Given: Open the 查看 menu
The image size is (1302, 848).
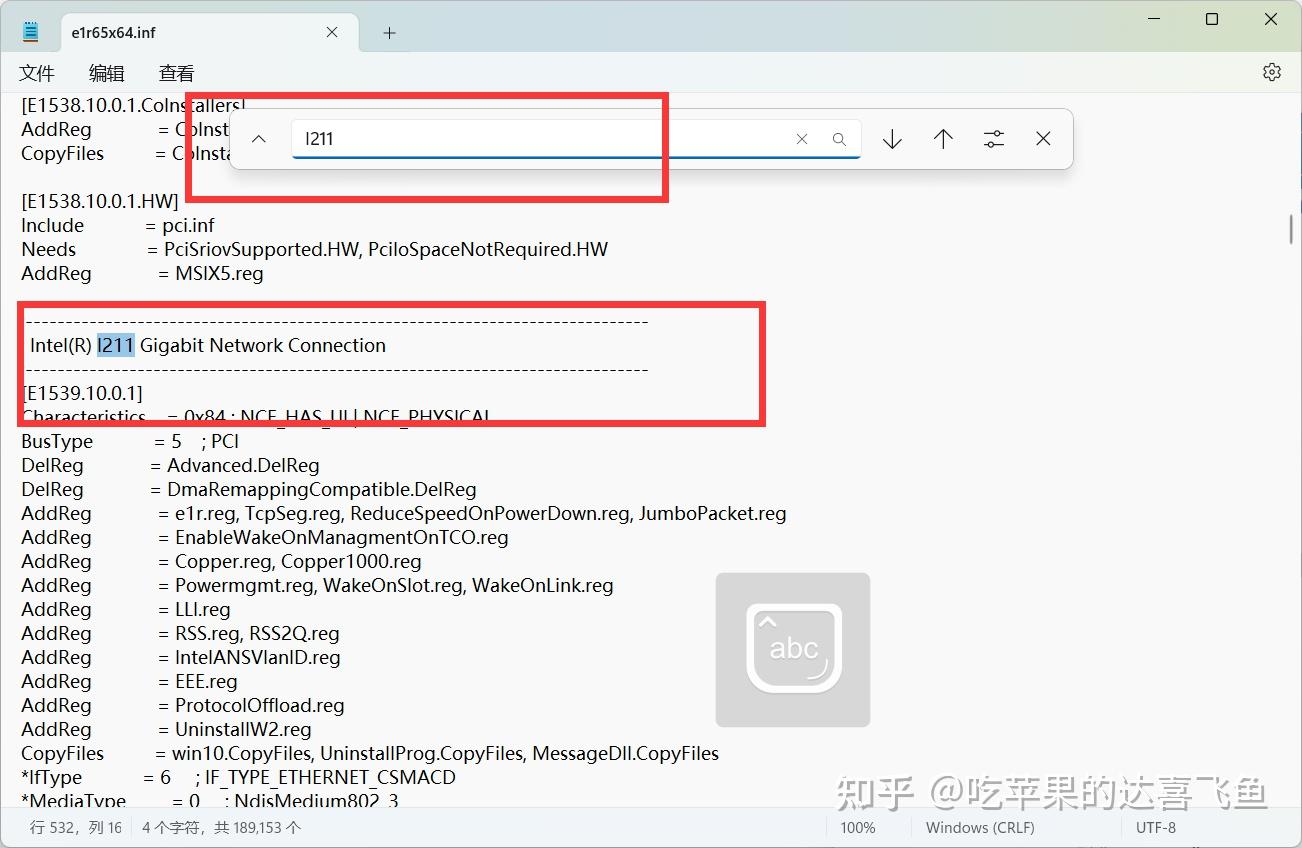Looking at the screenshot, I should coord(175,72).
